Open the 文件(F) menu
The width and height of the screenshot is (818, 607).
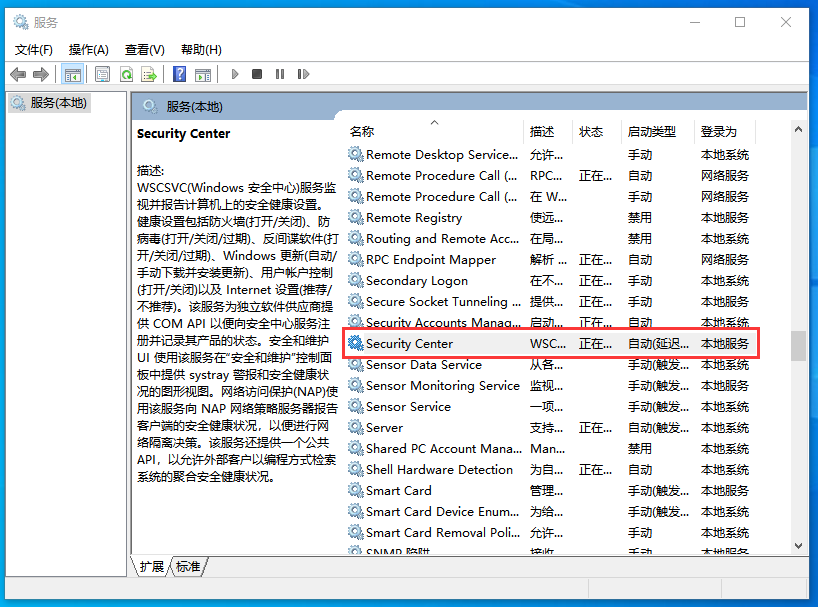tap(34, 49)
